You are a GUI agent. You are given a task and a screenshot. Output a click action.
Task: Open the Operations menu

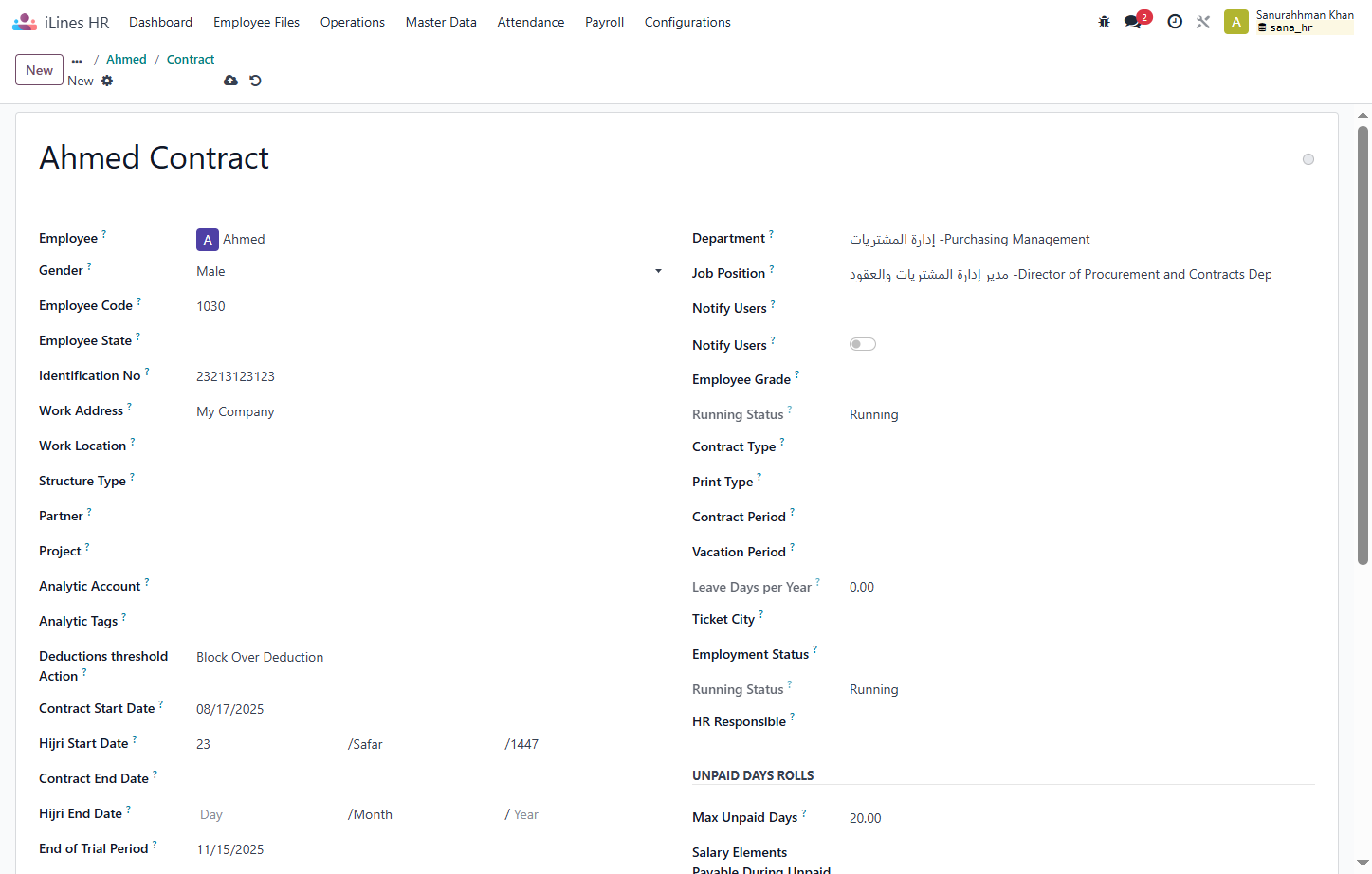tap(353, 22)
